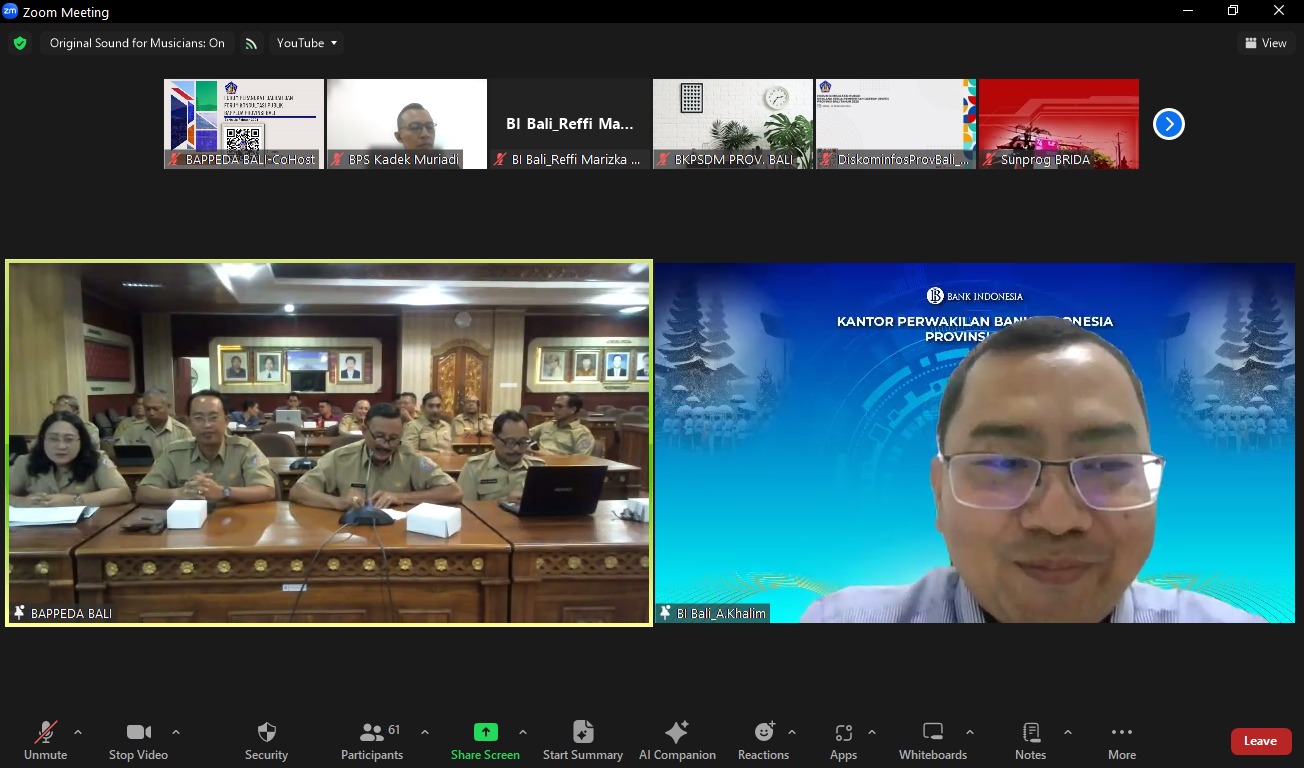Open the AI Companion sparkle icon
This screenshot has height=768, width=1304.
click(x=677, y=733)
